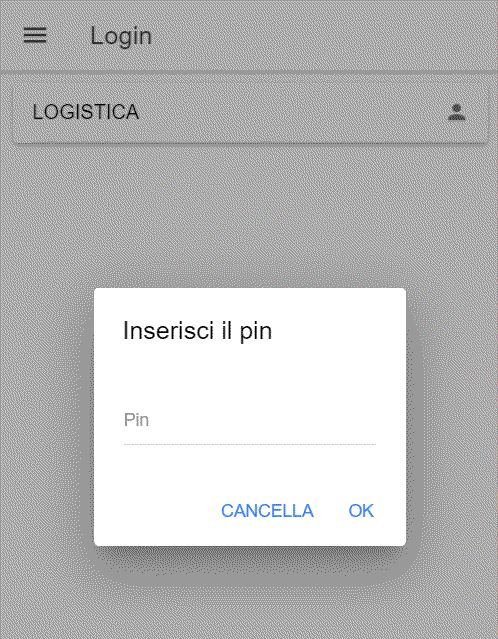Viewport: 498px width, 639px height.
Task: Tap the LOGISTICA label text
Action: tap(86, 112)
